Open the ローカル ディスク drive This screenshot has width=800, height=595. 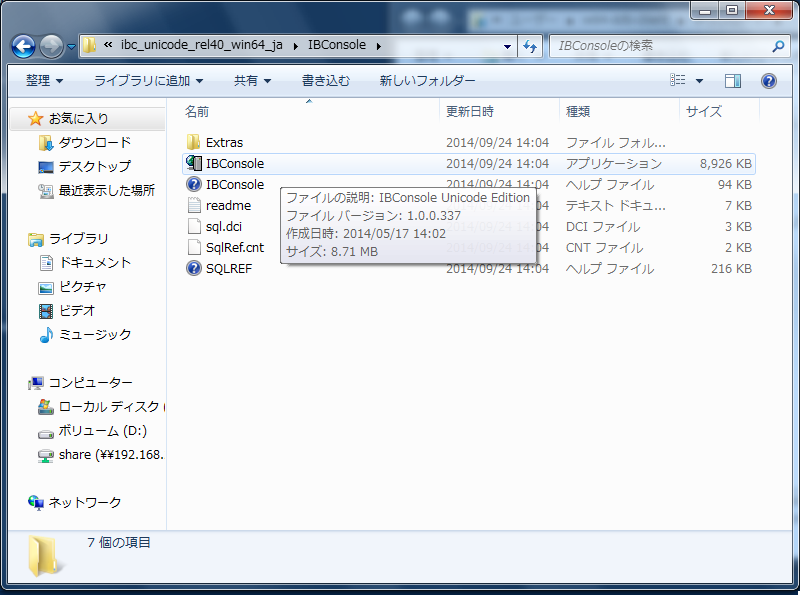point(111,406)
